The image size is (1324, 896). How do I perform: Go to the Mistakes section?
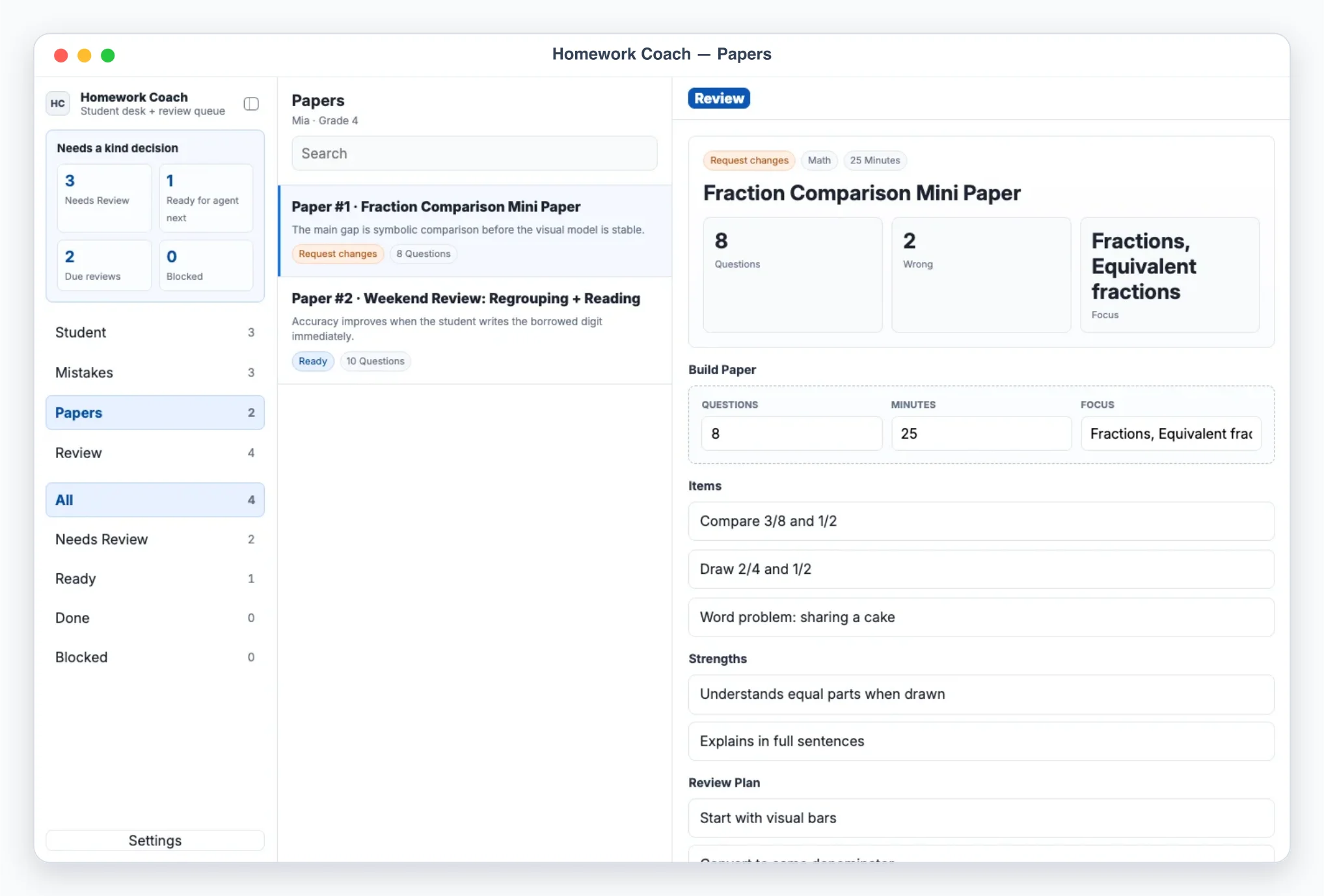(155, 373)
